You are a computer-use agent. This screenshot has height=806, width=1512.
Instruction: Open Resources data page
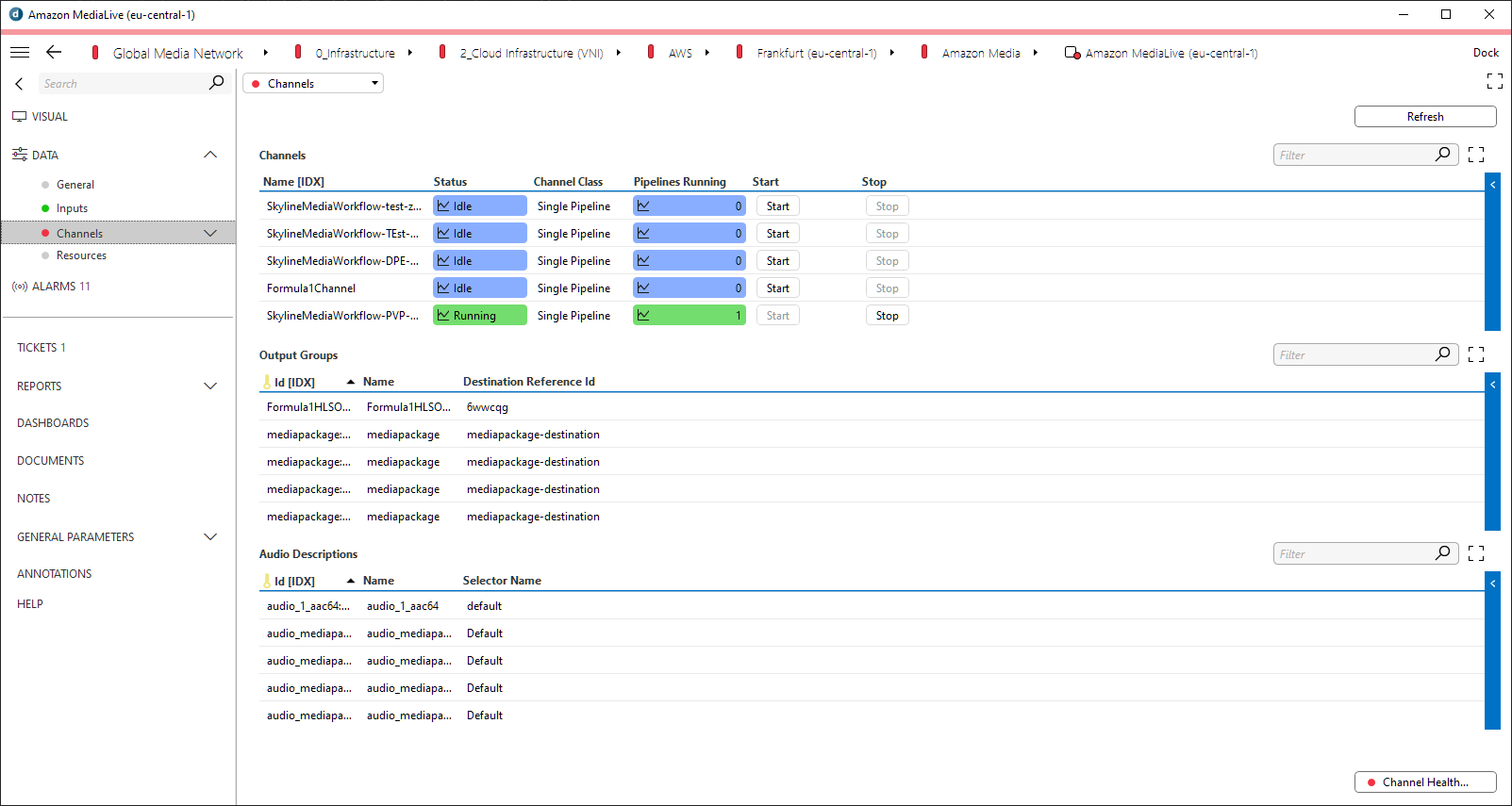coord(81,255)
